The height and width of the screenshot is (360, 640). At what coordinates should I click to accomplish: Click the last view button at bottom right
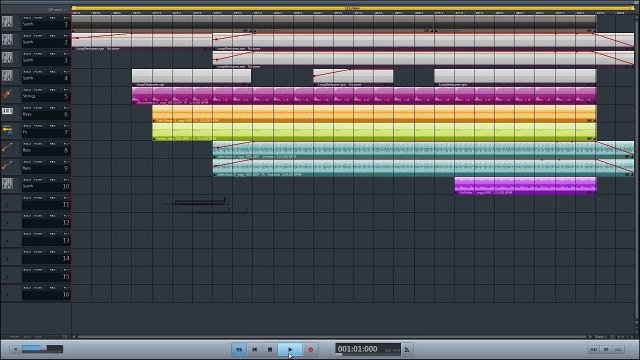618,349
